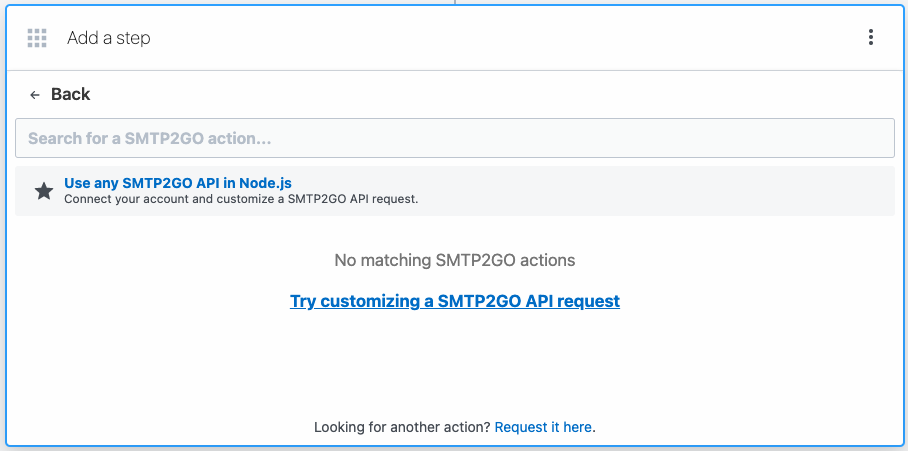Go Back to the previous list
908x451 pixels.
tap(70, 94)
